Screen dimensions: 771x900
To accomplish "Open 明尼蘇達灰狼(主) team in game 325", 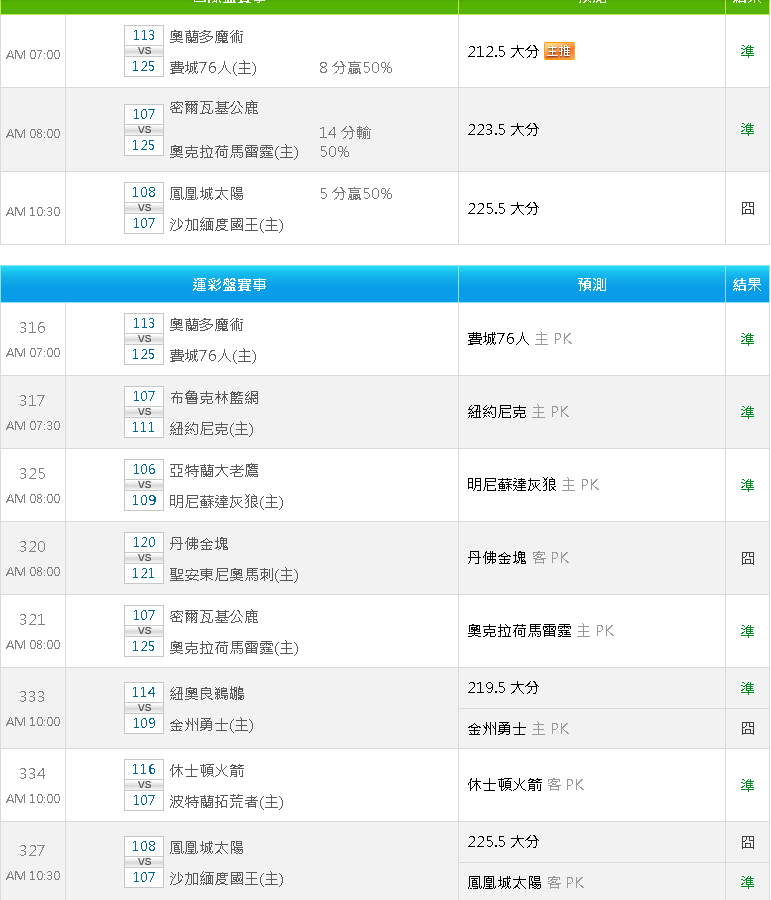I will coord(226,502).
